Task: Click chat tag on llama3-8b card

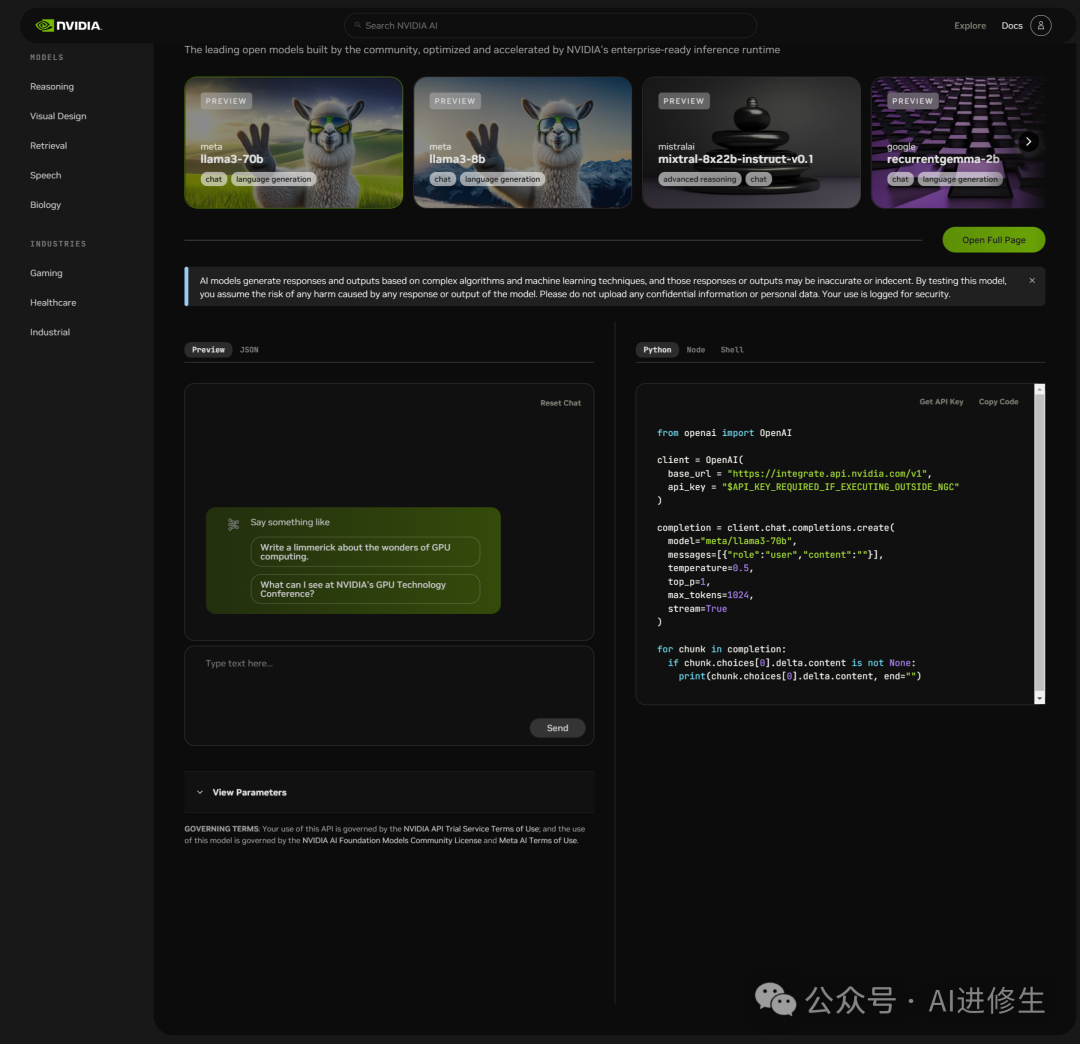Action: pos(442,179)
